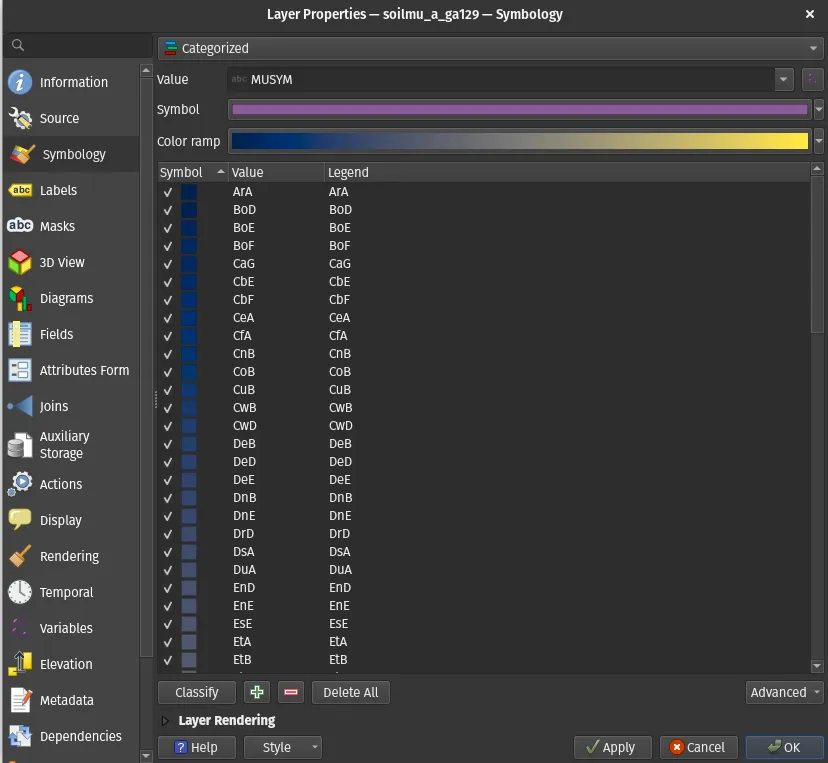Open the Categorized renderer type dropdown
This screenshot has height=763, width=828.
coord(490,48)
